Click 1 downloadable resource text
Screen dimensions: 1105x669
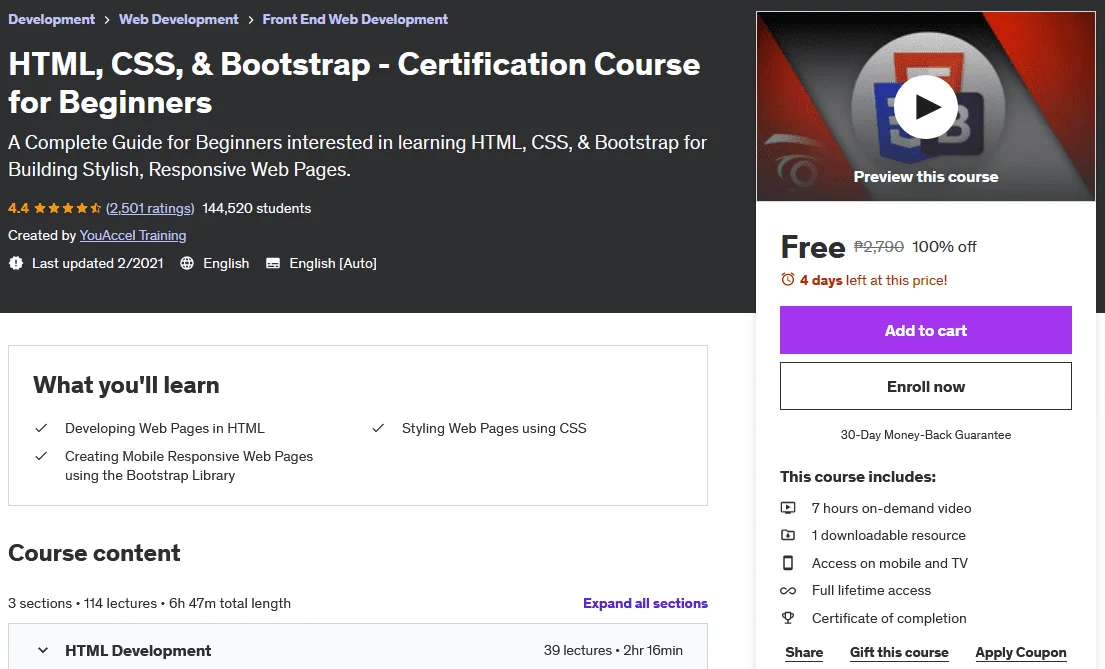coord(889,535)
